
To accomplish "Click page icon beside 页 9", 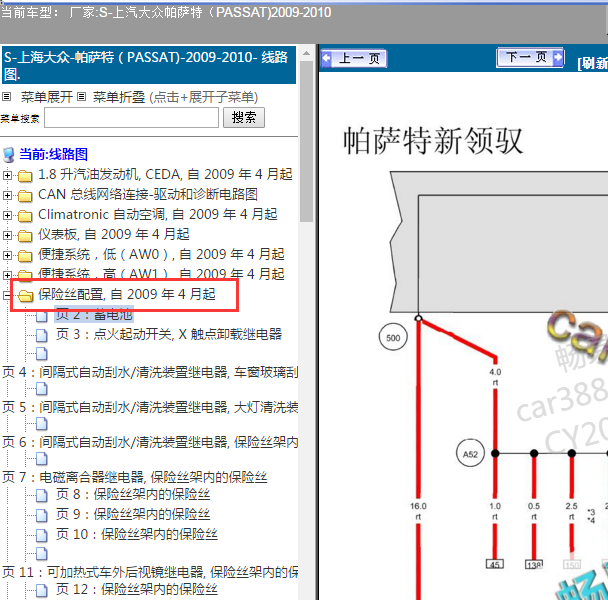I will 41,515.
